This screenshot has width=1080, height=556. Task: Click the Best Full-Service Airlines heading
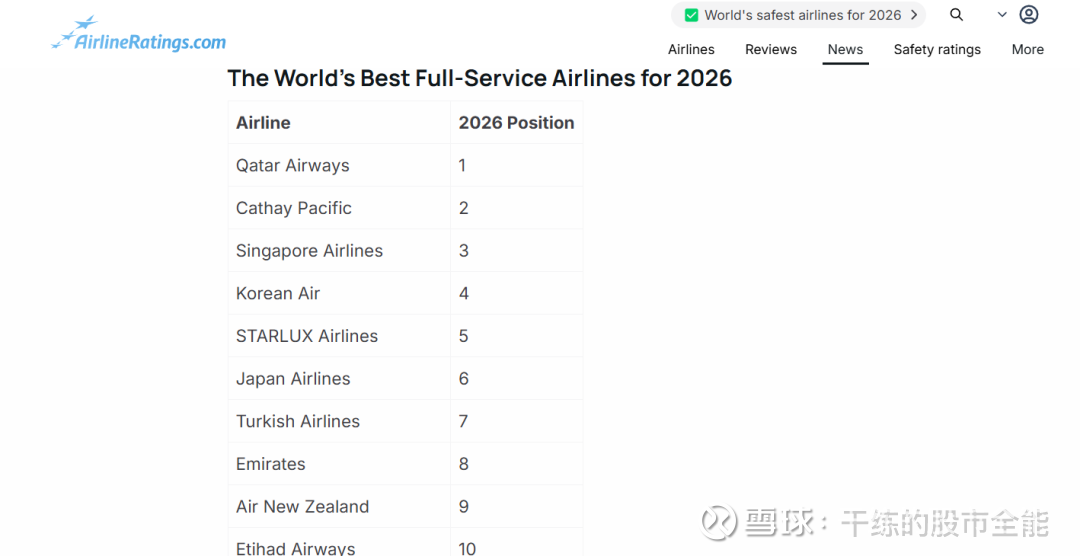tap(480, 78)
